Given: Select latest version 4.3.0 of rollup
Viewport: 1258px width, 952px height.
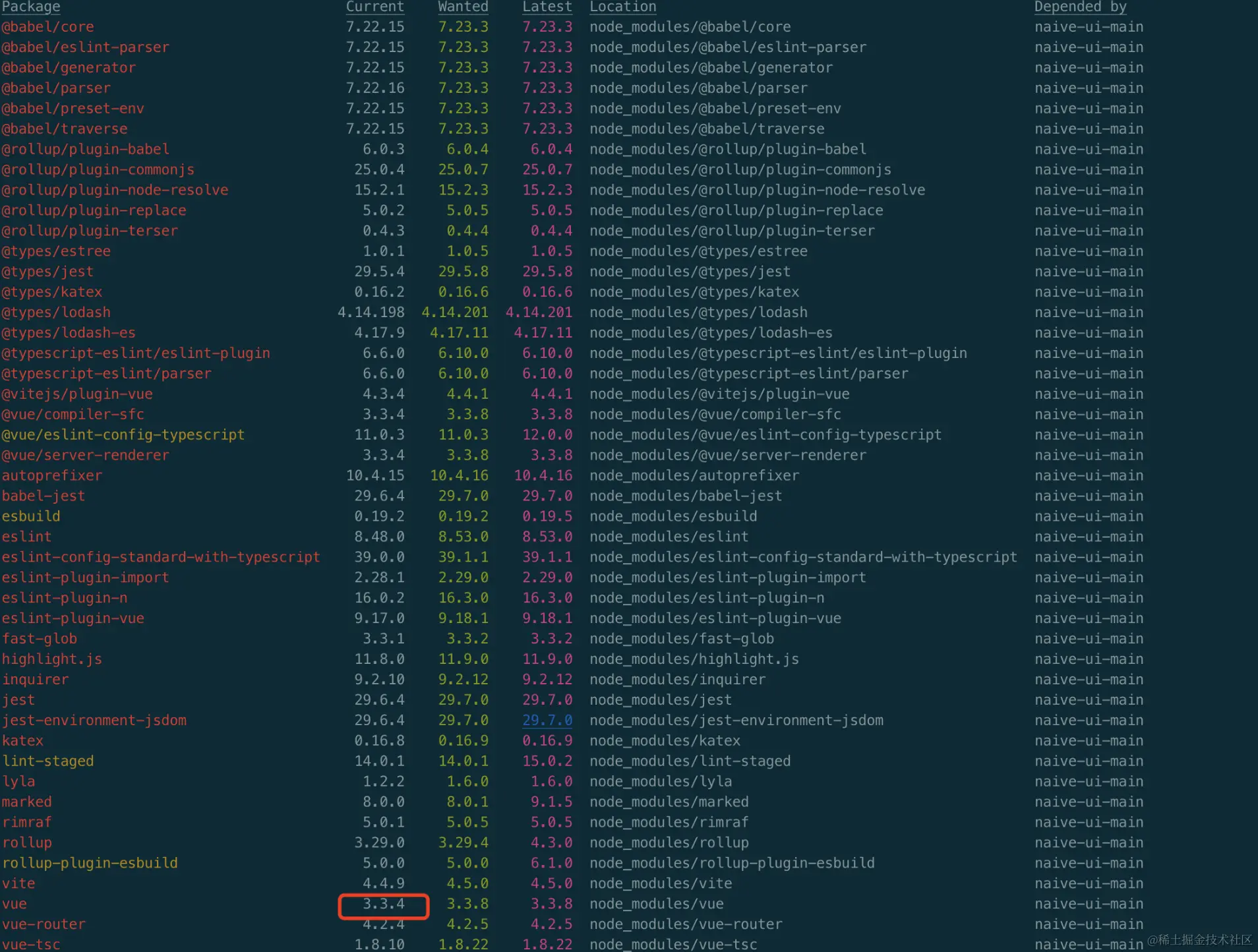Looking at the screenshot, I should click(x=551, y=843).
